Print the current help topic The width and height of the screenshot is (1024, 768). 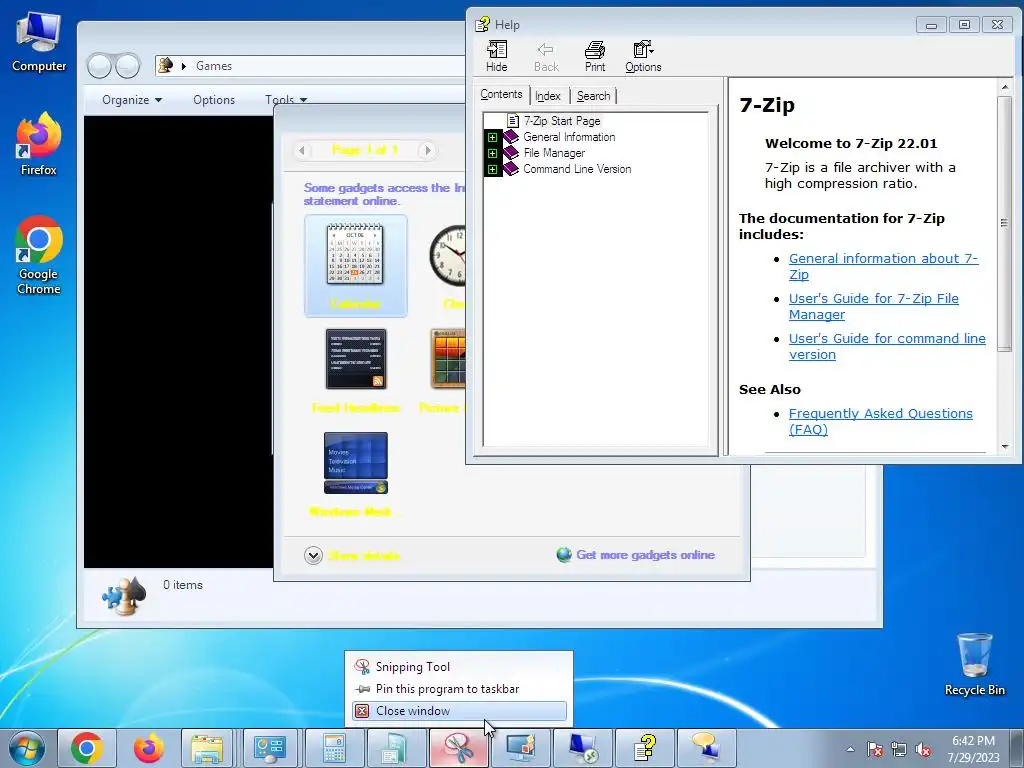(x=595, y=57)
